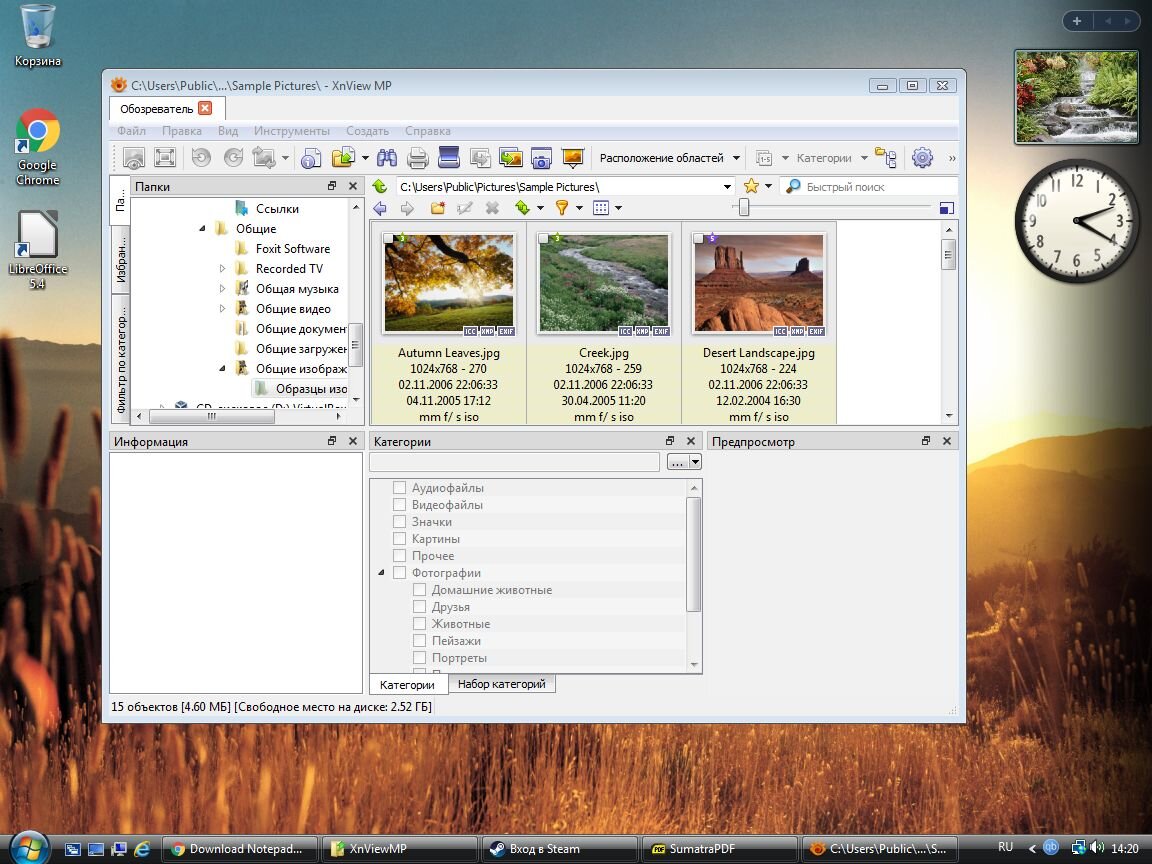Check the Домашние животные category
The width and height of the screenshot is (1152, 864).
tap(420, 590)
